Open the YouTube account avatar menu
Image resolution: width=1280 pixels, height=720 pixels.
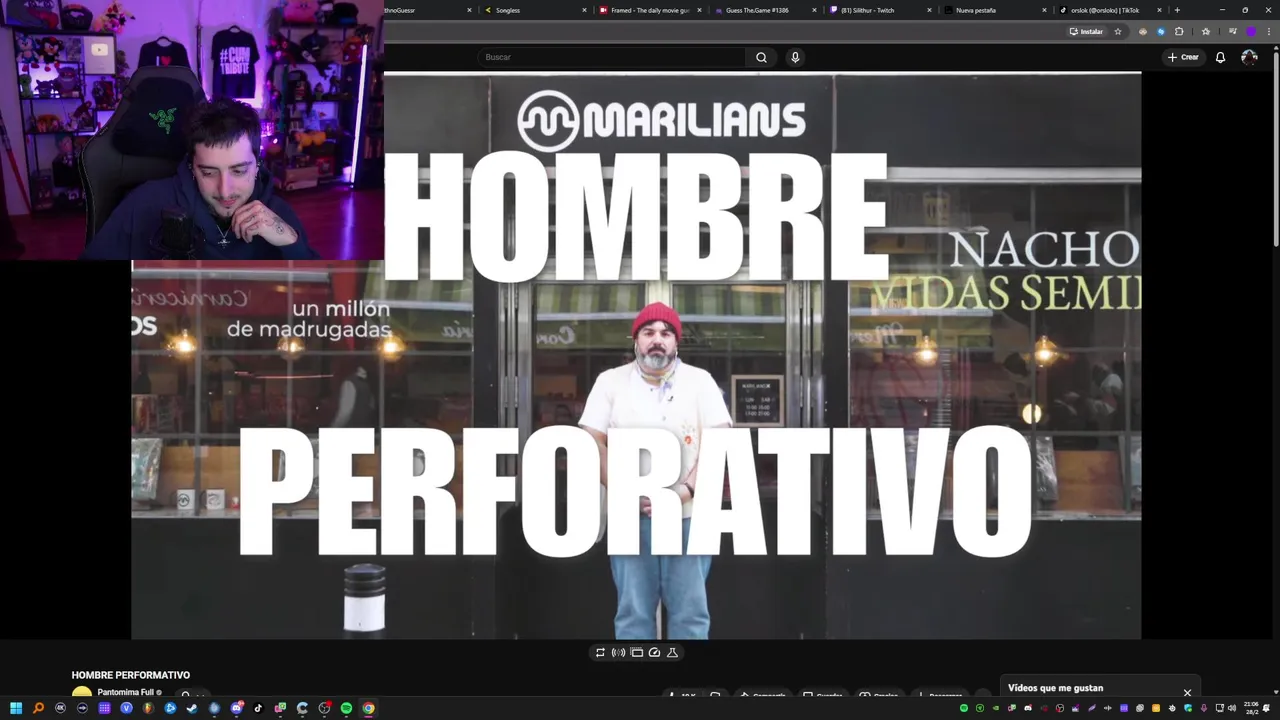[1249, 57]
